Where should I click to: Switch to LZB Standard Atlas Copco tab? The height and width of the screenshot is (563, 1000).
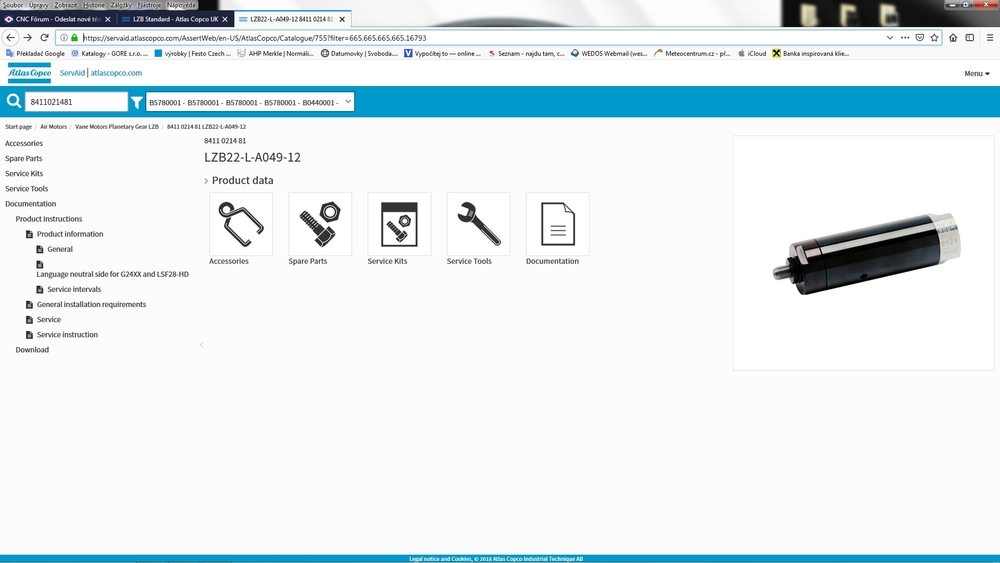[175, 19]
